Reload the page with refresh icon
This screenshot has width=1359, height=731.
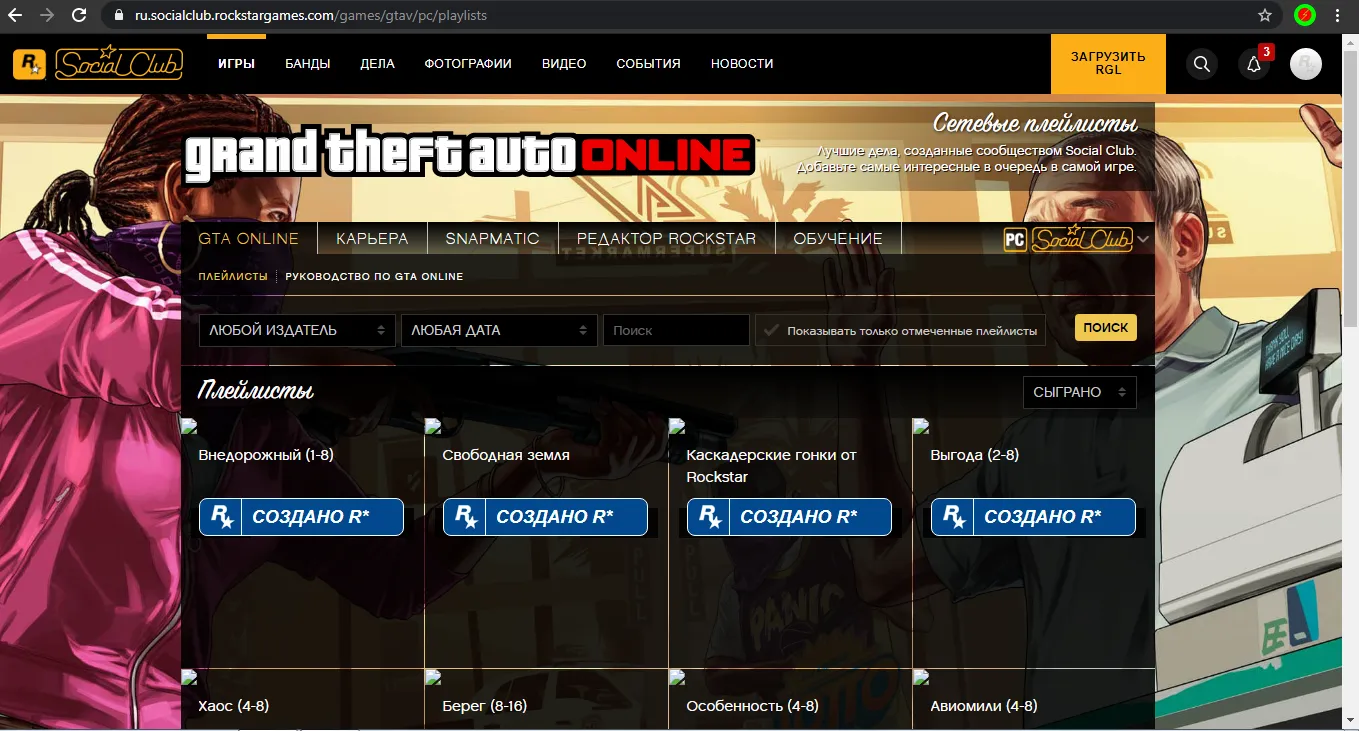click(x=78, y=16)
